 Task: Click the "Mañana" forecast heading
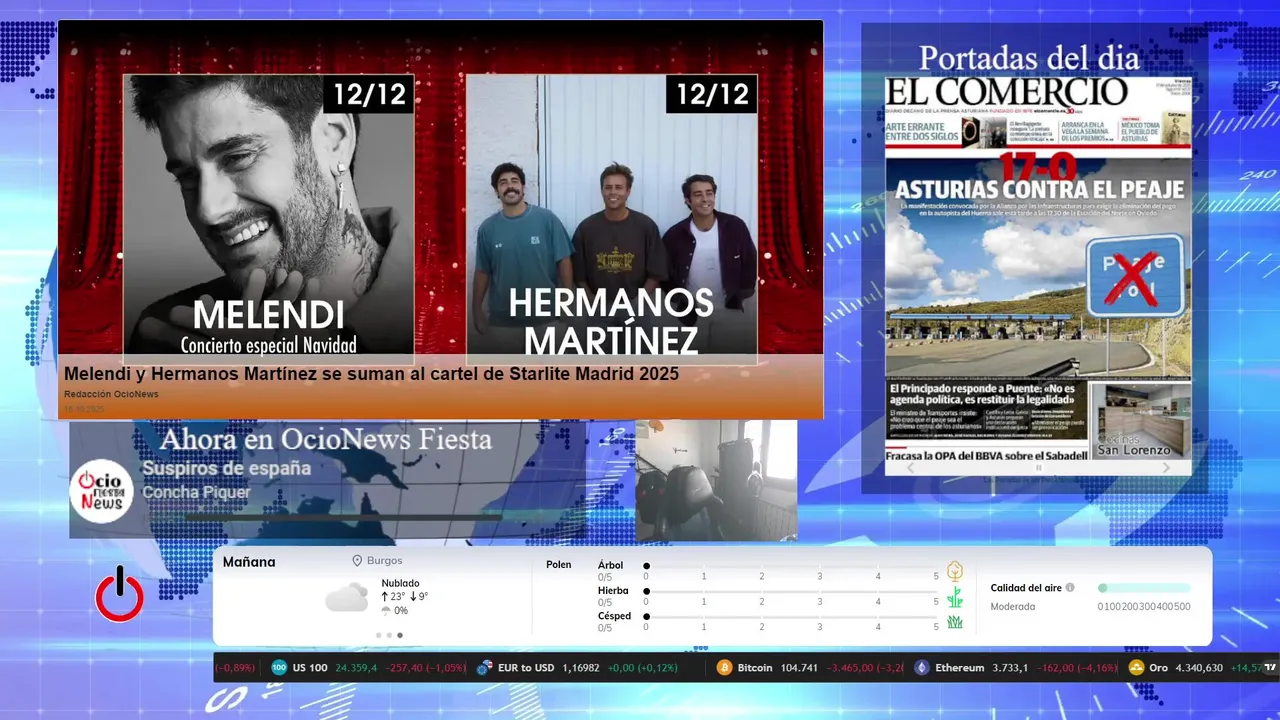249,562
